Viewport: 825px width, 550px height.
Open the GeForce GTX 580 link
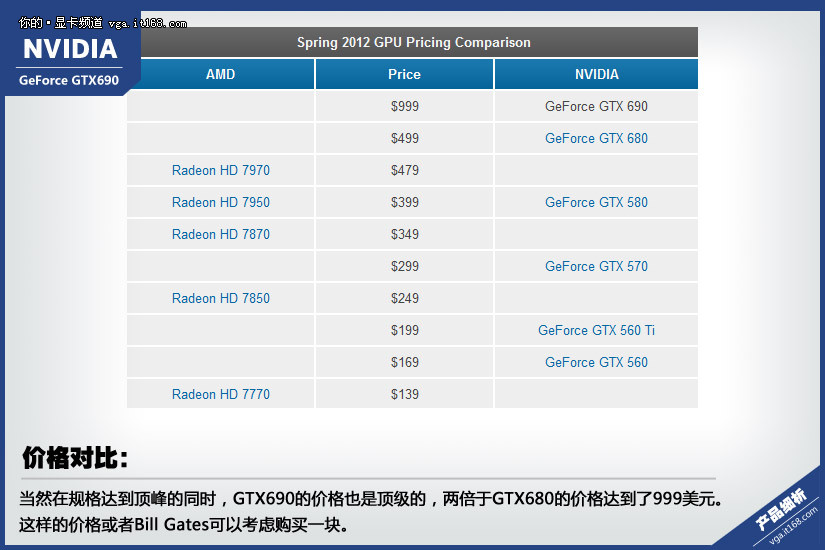pyautogui.click(x=596, y=202)
